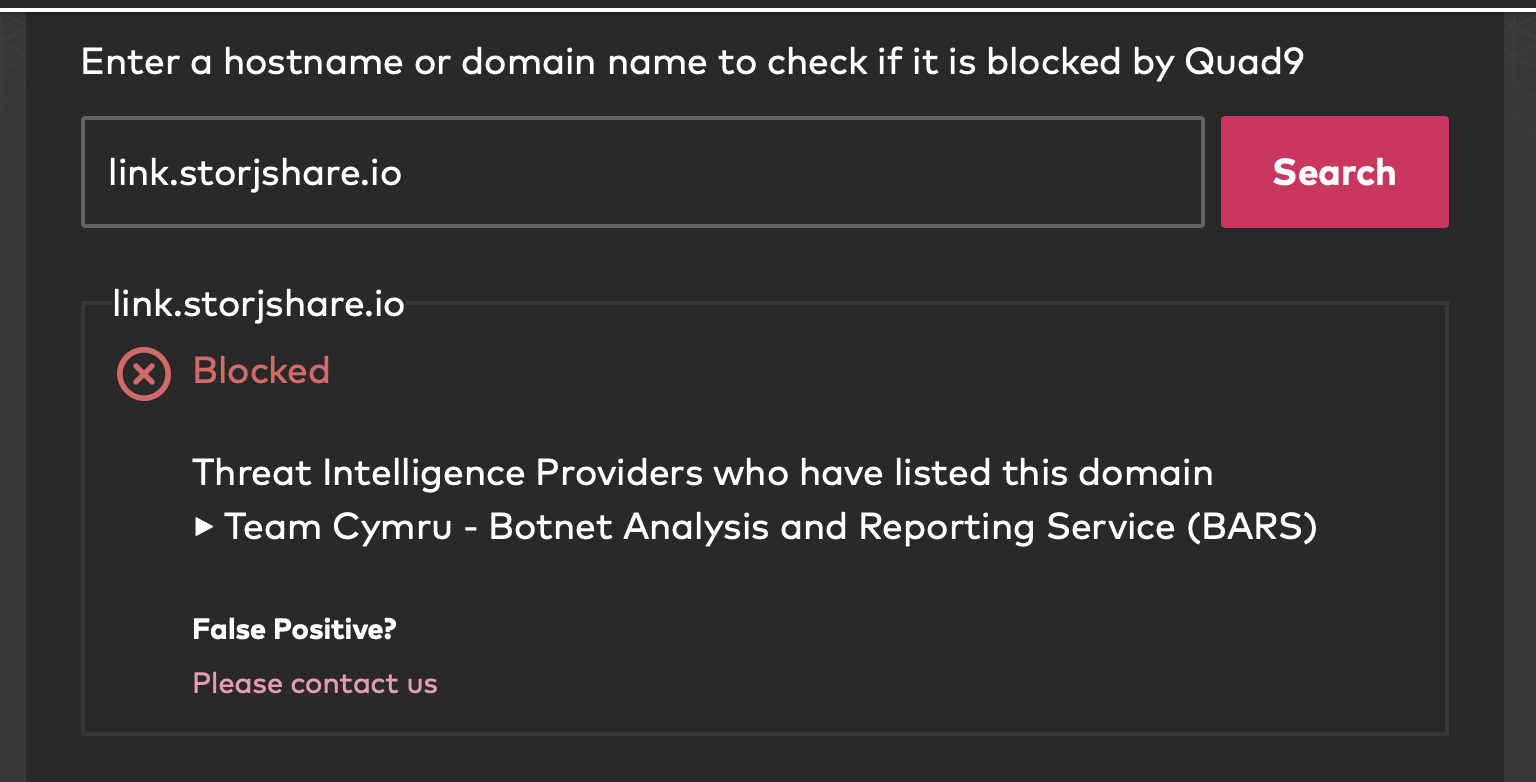
Task: Click the Blocked status label
Action: 261,371
